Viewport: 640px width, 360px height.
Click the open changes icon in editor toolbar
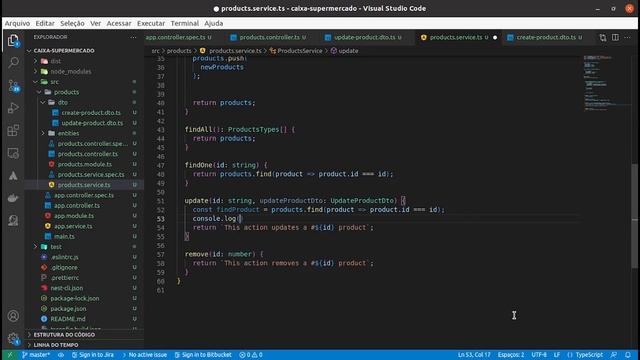(x=603, y=38)
